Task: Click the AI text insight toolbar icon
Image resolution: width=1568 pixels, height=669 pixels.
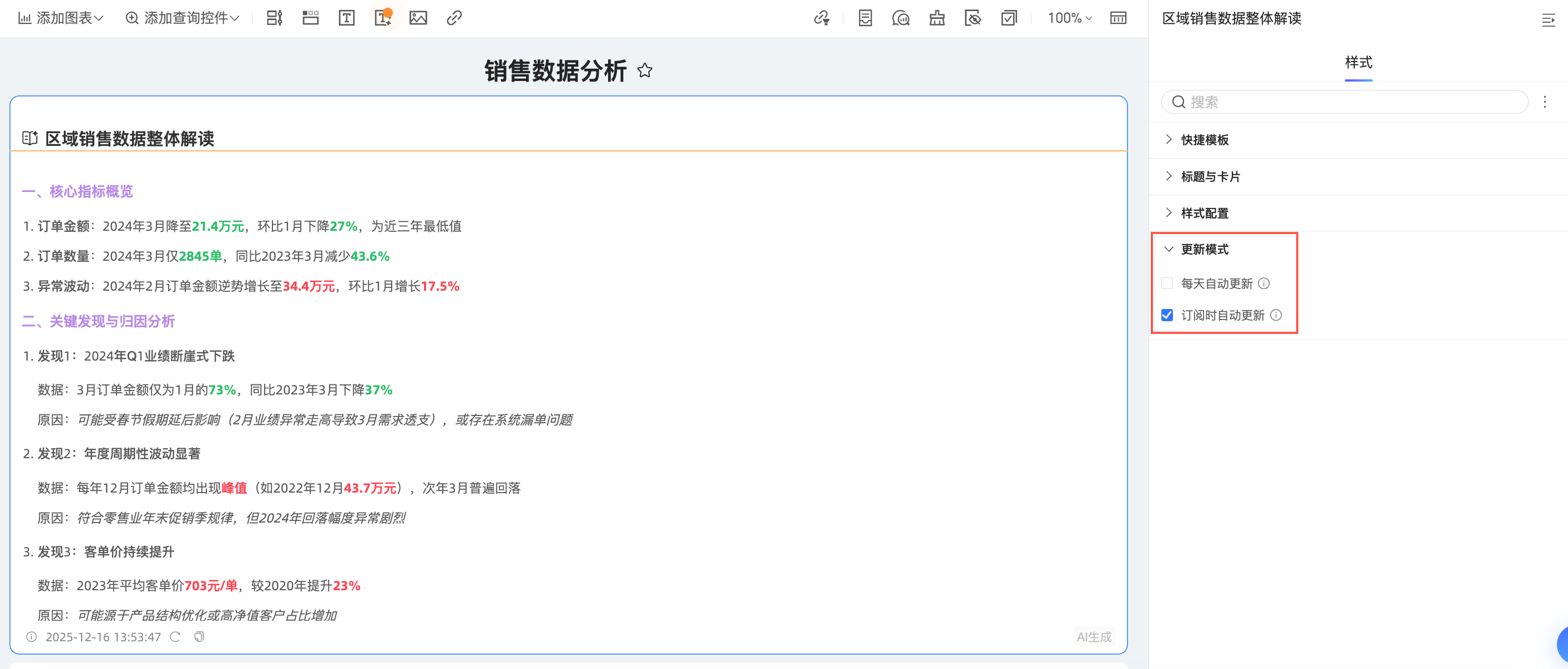Action: [x=382, y=18]
